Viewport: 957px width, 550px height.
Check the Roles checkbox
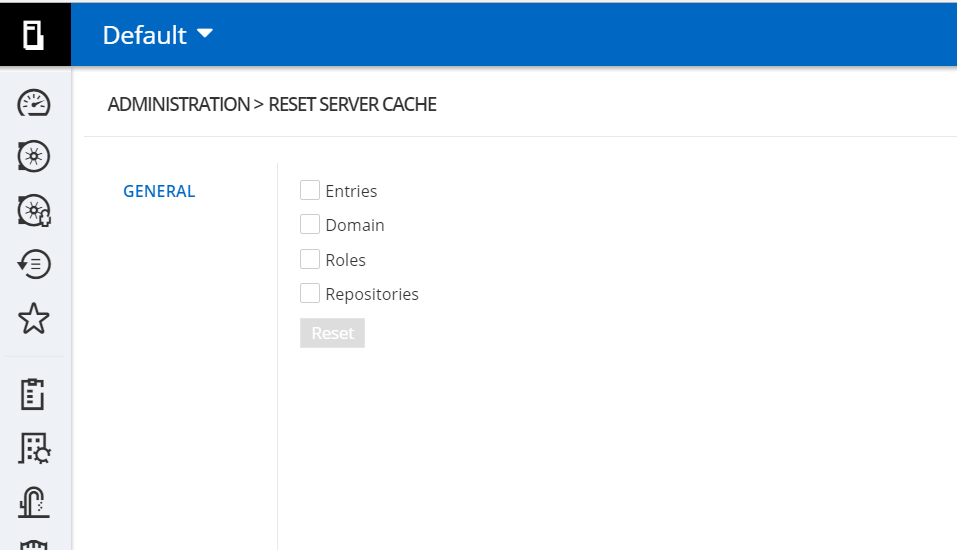pyautogui.click(x=310, y=259)
